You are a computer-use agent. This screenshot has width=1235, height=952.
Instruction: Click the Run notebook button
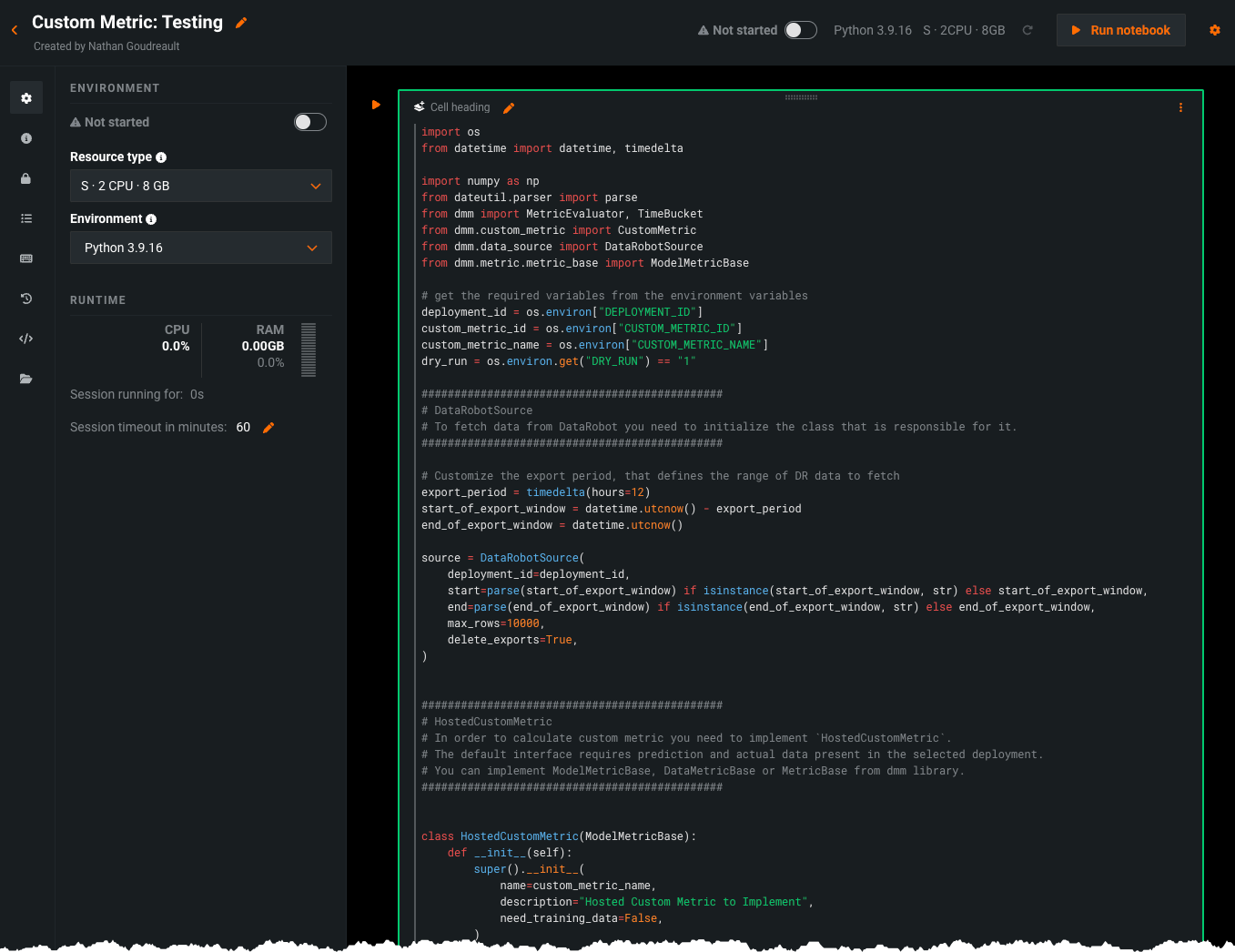(x=1120, y=30)
